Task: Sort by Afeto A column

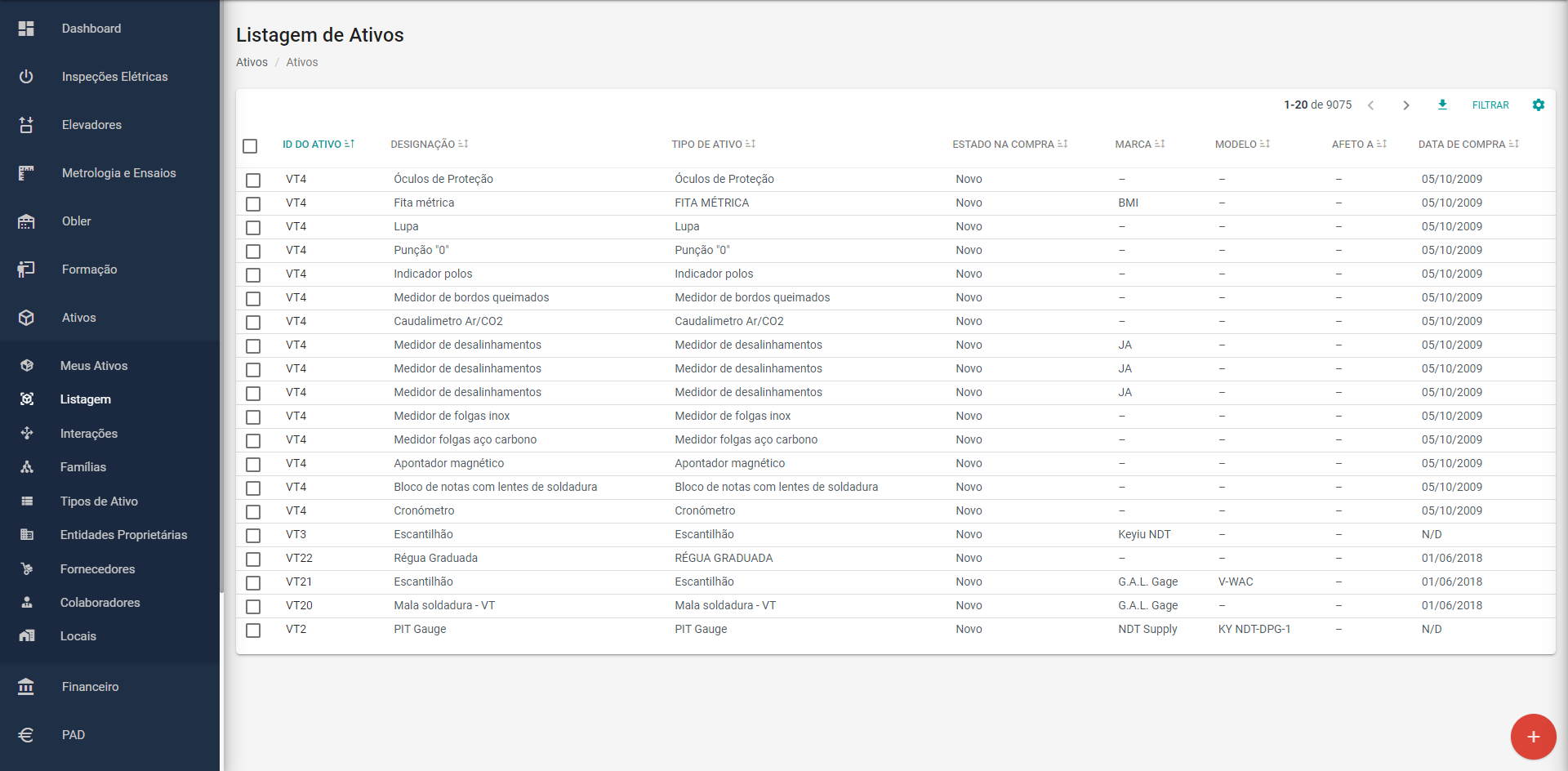Action: 1360,145
